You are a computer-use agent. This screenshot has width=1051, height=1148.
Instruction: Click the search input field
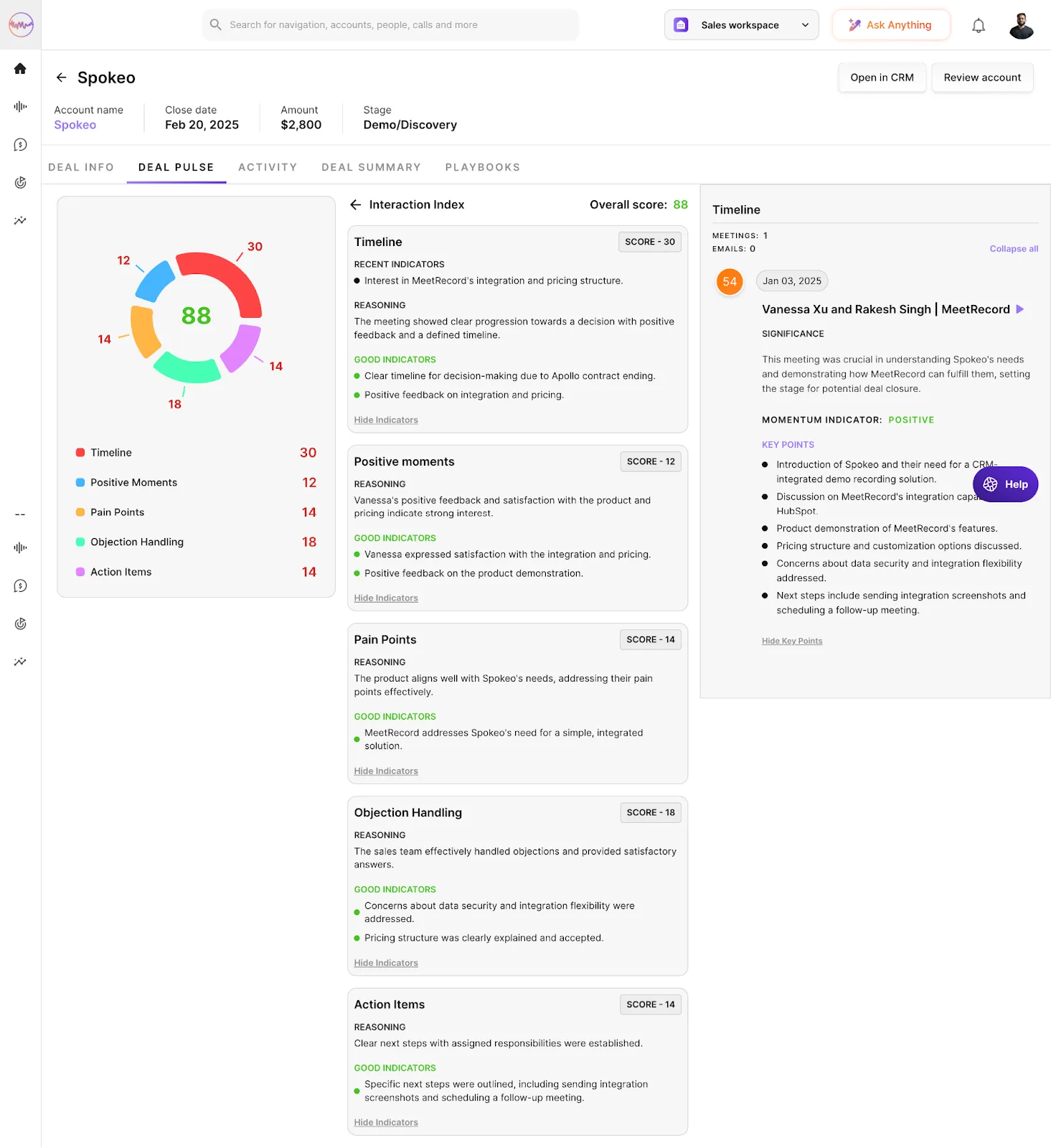point(390,24)
